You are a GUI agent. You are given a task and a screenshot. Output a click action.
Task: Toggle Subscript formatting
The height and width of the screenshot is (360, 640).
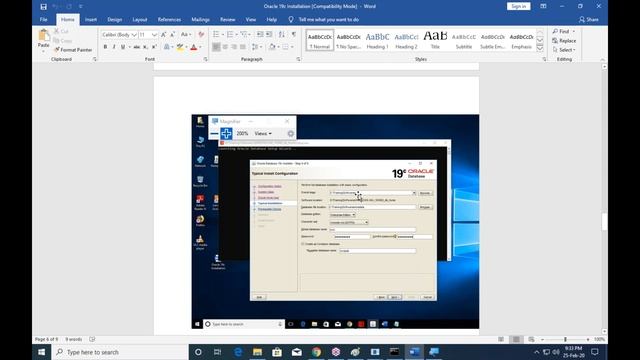[145, 47]
